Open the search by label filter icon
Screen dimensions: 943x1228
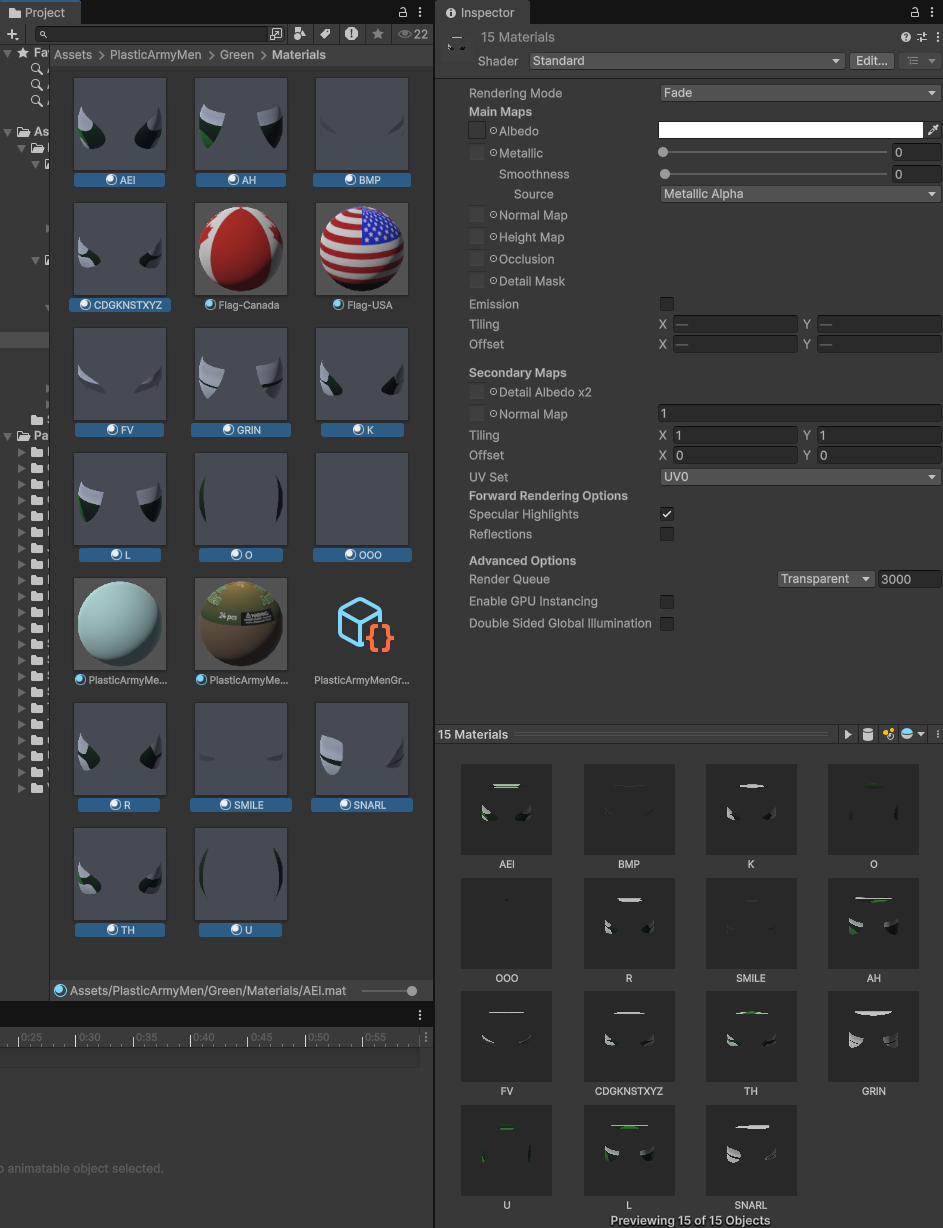(x=326, y=34)
